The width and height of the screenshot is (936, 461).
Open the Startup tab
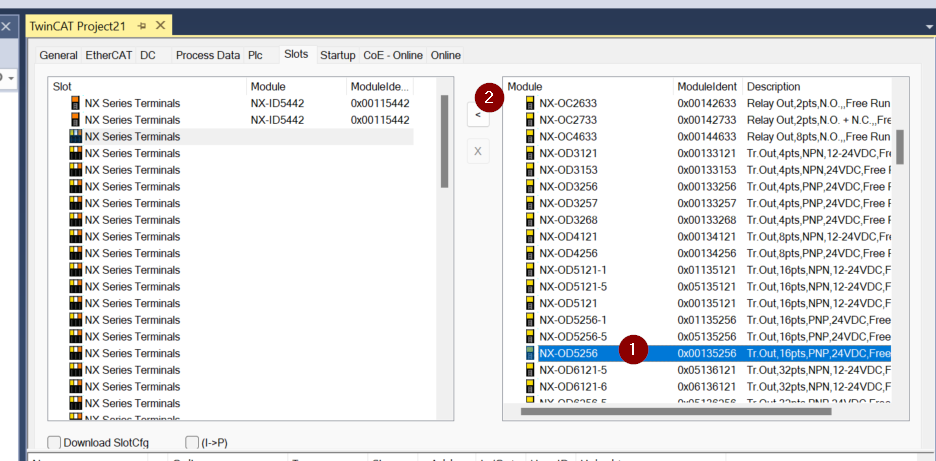coord(338,56)
